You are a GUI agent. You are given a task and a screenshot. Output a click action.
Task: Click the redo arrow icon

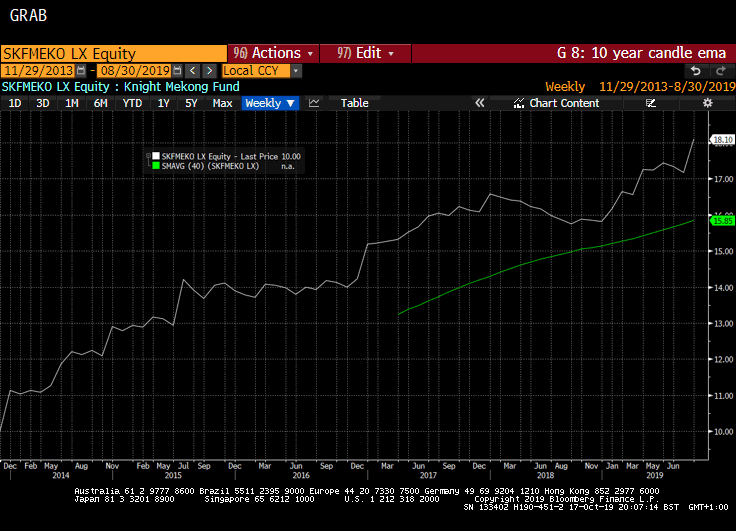pyautogui.click(x=719, y=71)
